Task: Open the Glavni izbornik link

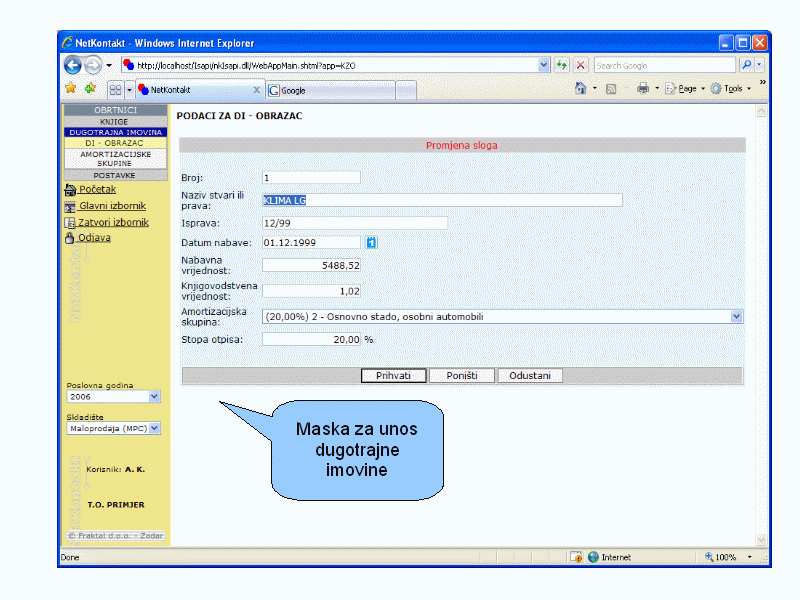Action: (112, 206)
